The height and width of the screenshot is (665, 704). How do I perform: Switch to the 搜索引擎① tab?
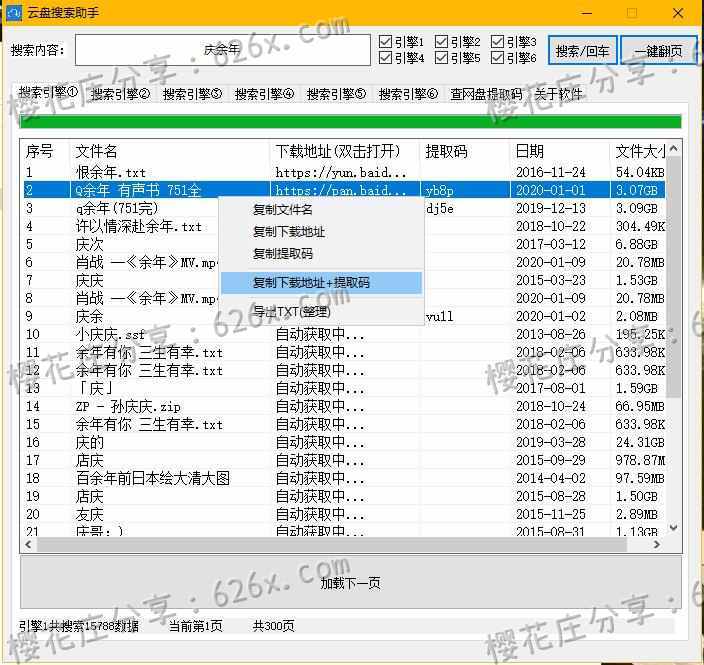tap(48, 93)
